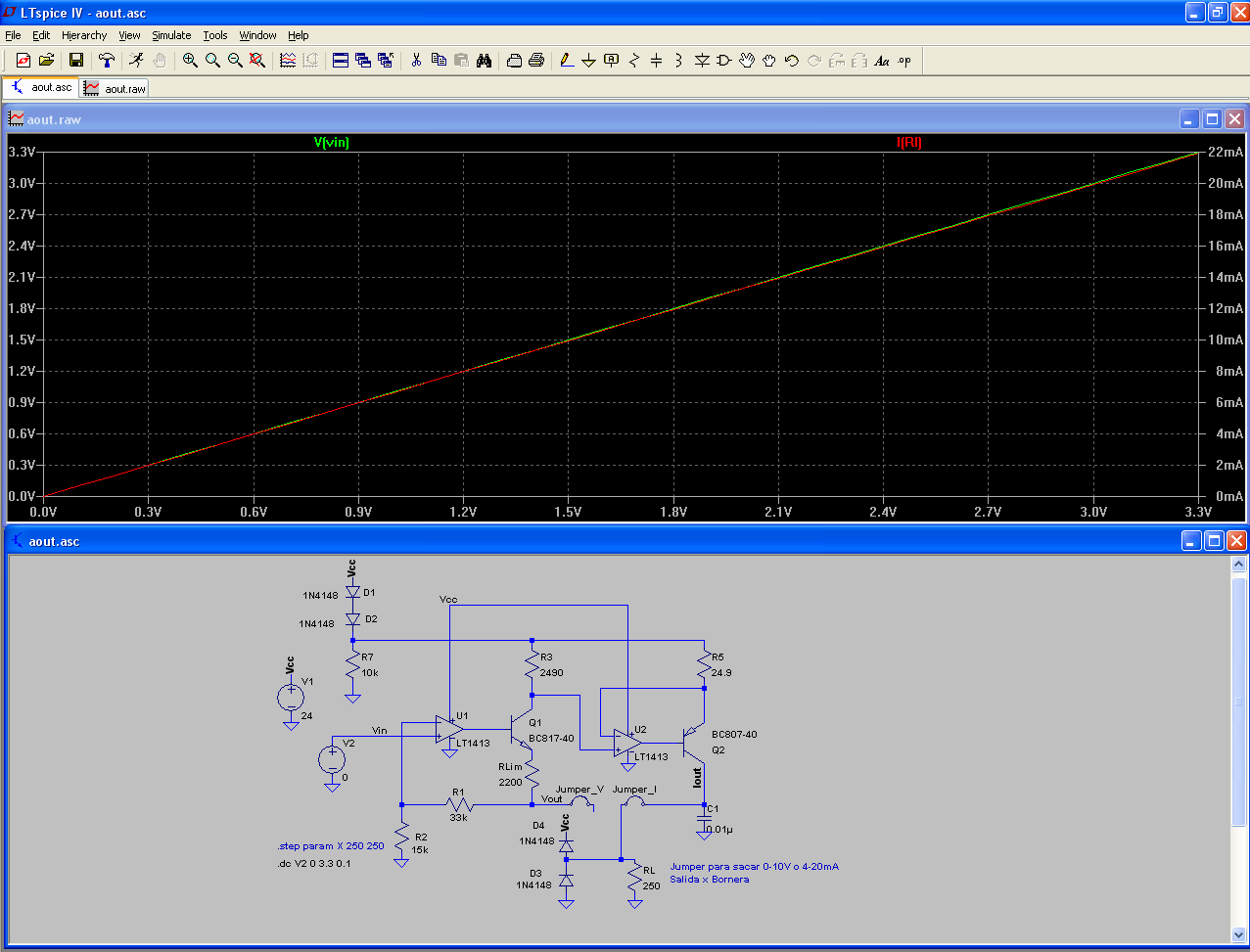The width and height of the screenshot is (1250, 952).
Task: Select the Diode component tool
Action: click(x=702, y=61)
